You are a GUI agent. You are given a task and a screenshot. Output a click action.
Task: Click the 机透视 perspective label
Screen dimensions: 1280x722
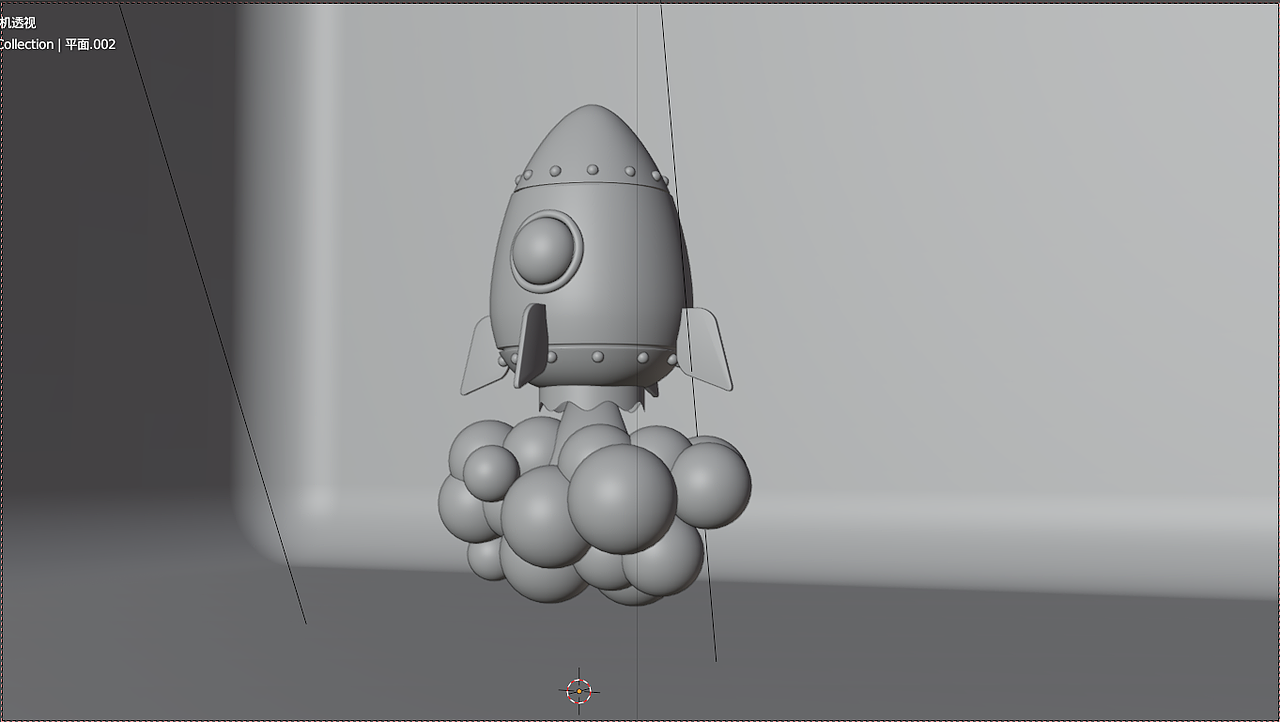tap(18, 21)
